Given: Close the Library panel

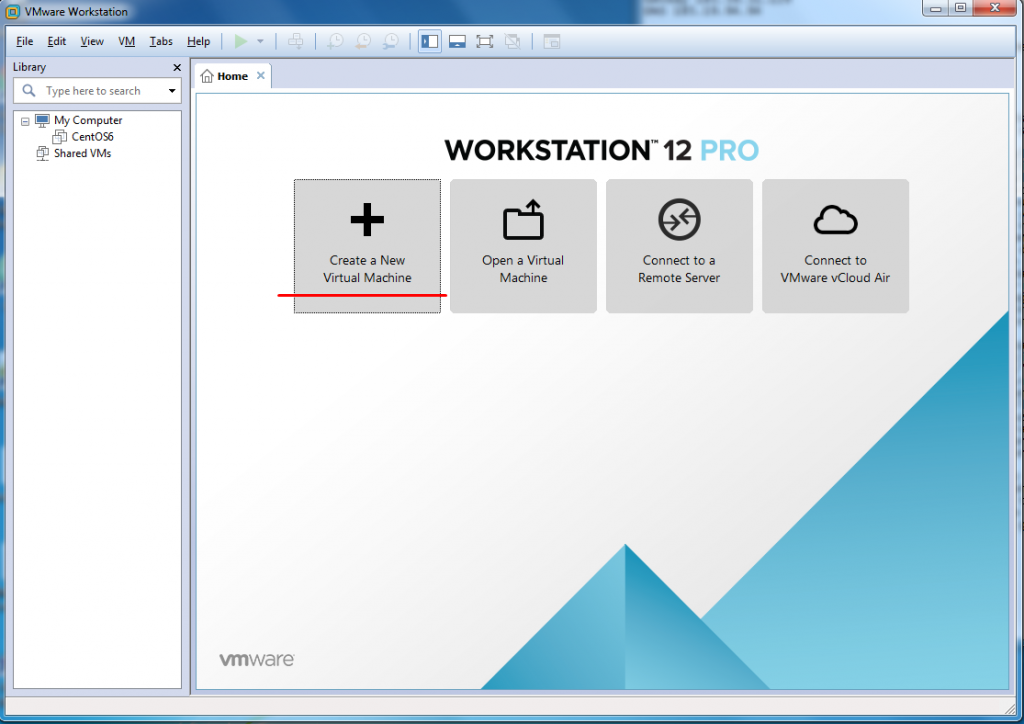Looking at the screenshot, I should click(x=177, y=68).
